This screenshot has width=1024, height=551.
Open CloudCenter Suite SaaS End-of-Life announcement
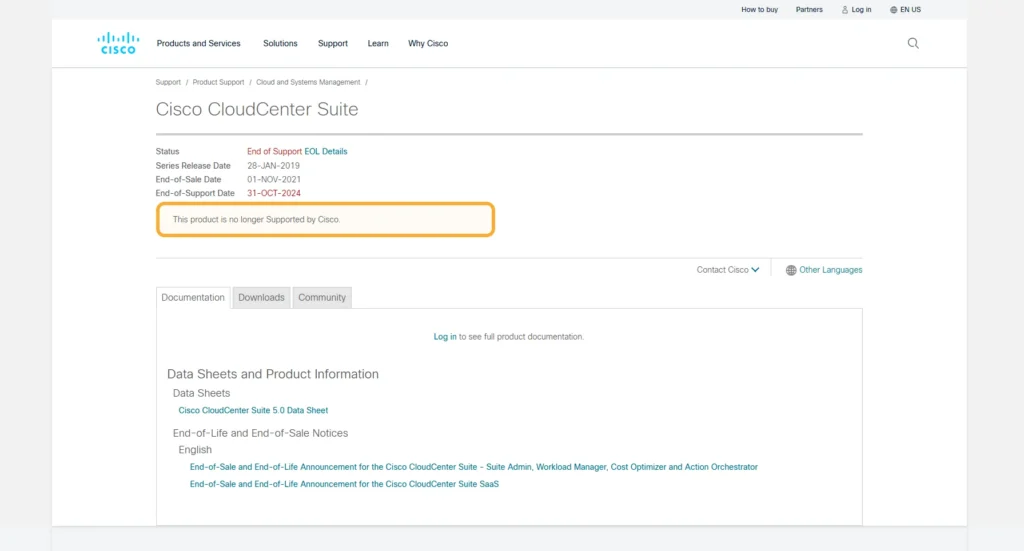tap(344, 484)
